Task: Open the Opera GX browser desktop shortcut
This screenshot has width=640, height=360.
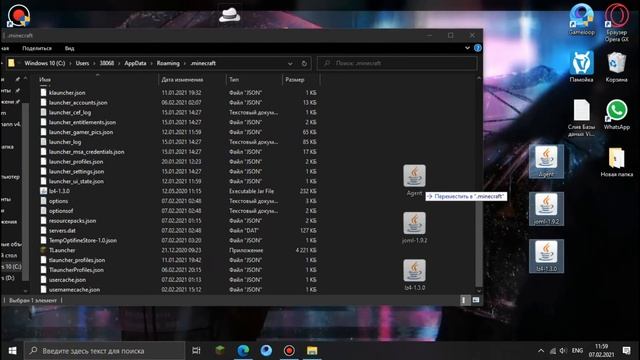Action: [x=617, y=22]
